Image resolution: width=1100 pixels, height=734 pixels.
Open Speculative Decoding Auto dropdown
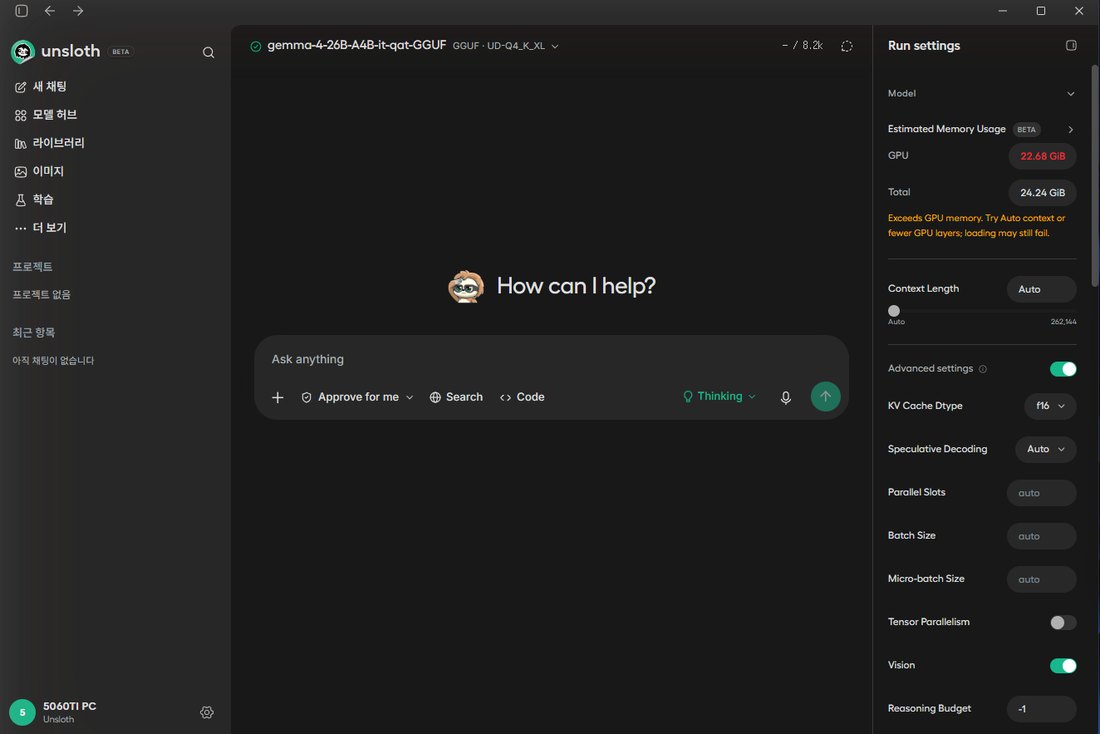[x=1045, y=450]
